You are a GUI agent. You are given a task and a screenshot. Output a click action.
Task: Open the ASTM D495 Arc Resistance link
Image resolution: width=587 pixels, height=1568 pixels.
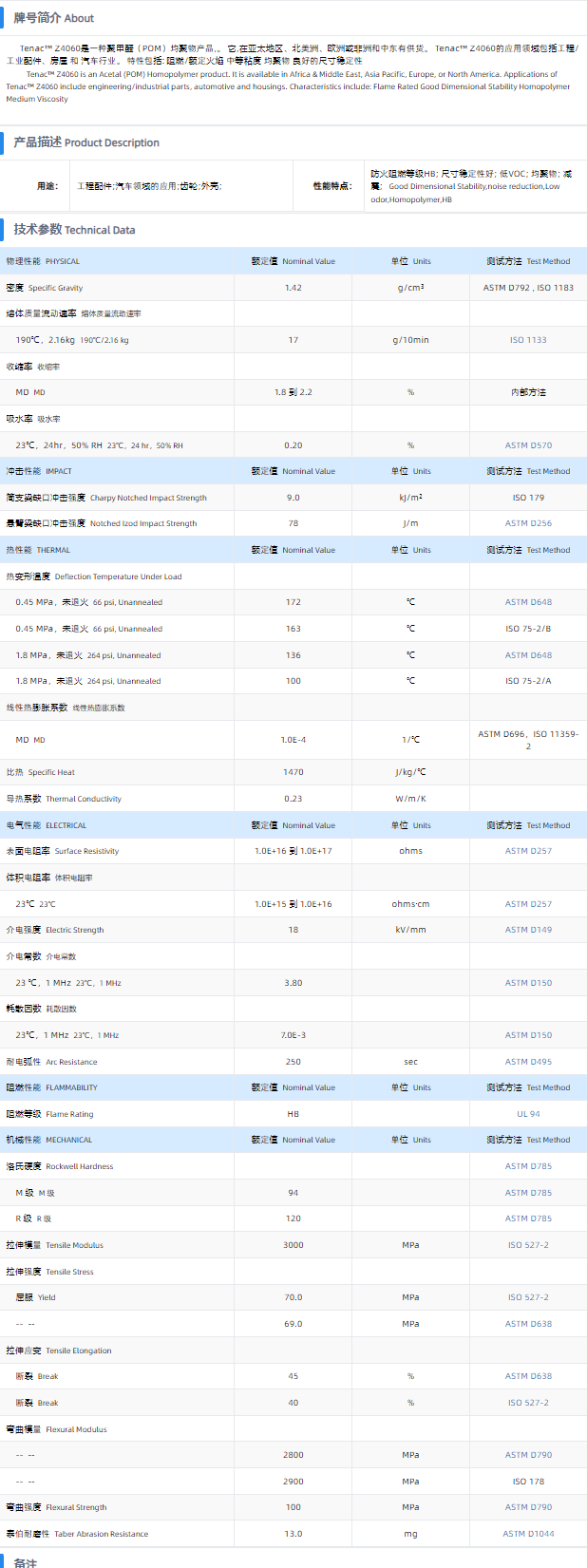tap(528, 1062)
